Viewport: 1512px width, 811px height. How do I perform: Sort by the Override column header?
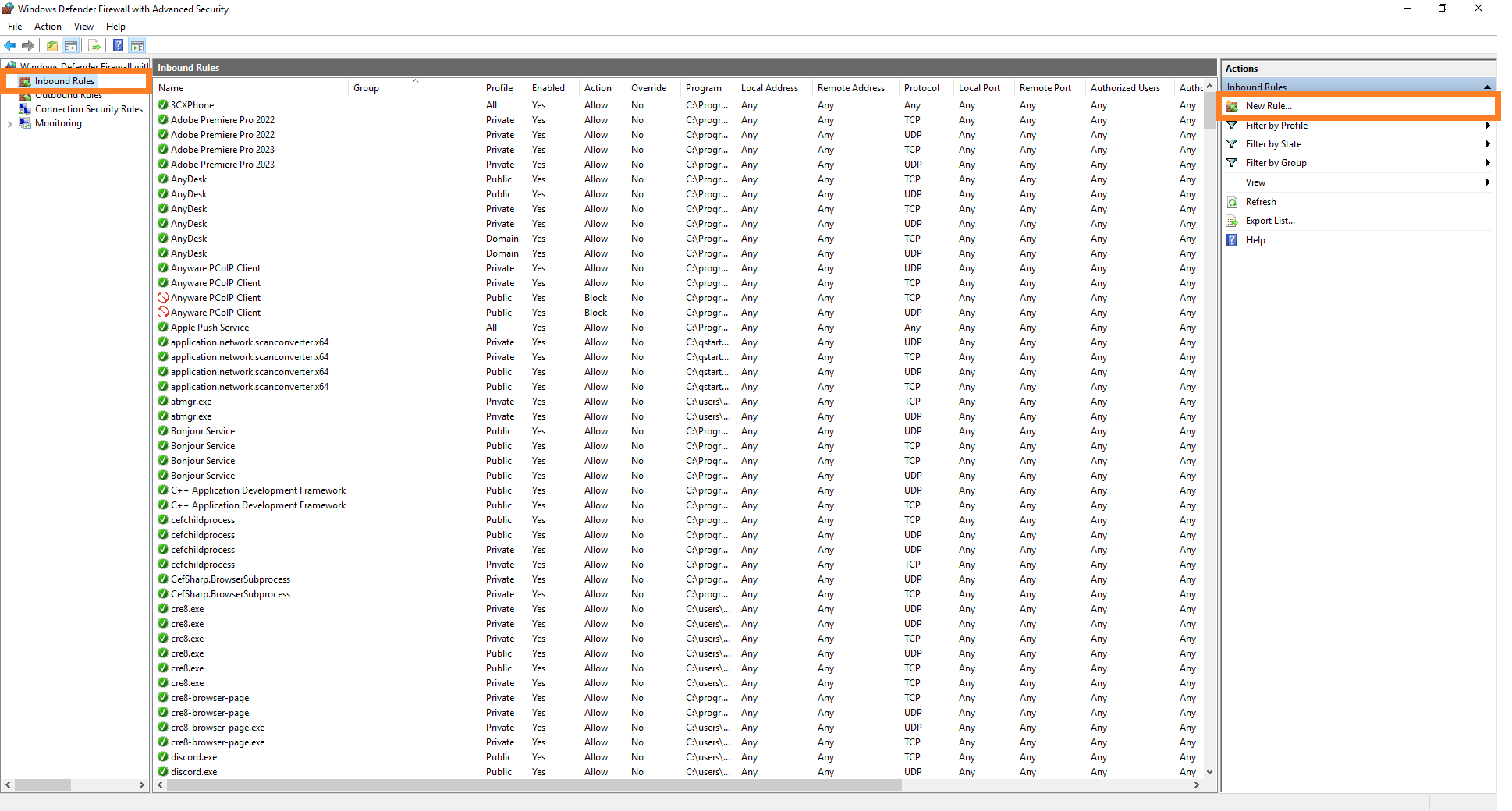point(653,88)
